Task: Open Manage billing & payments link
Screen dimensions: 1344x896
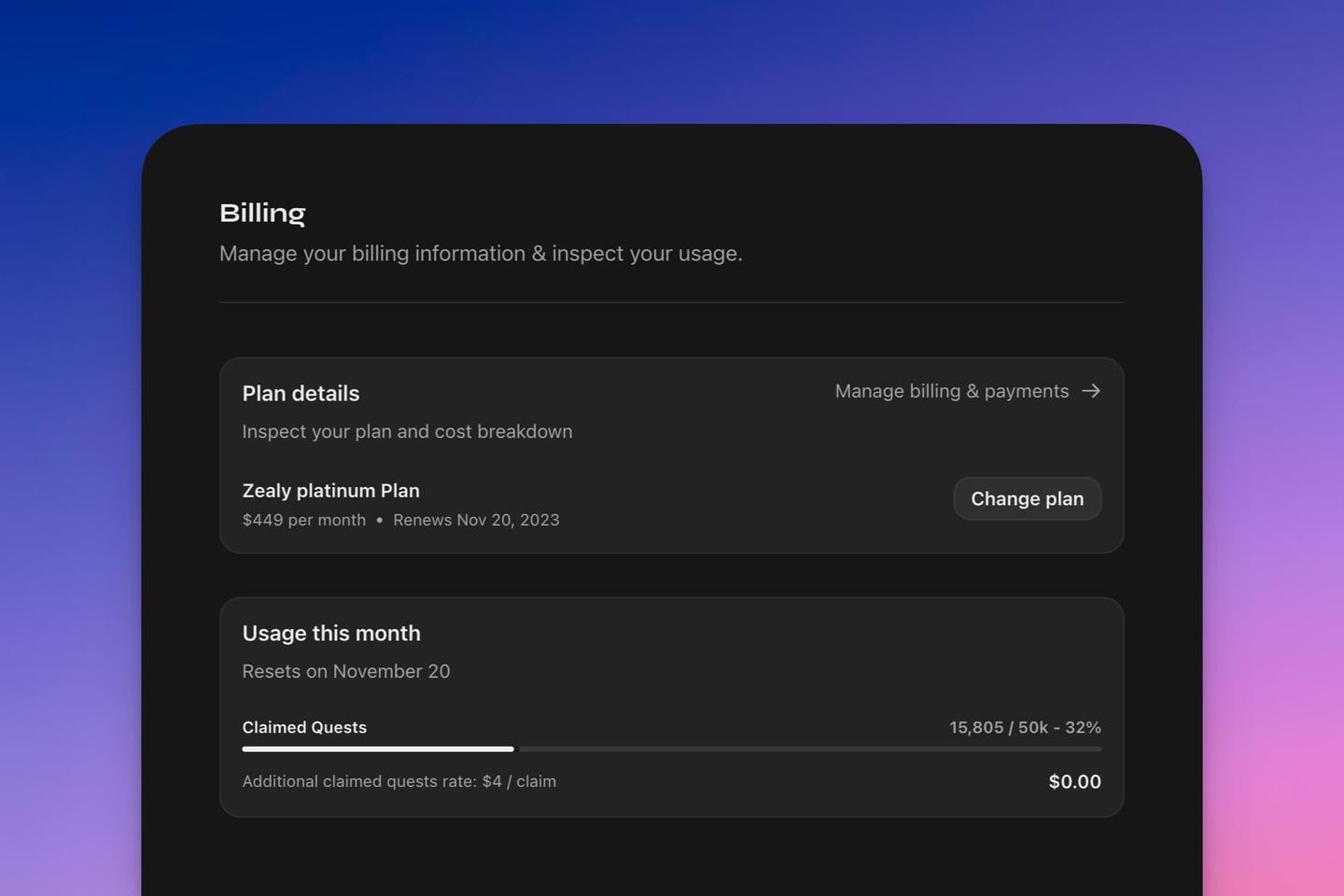Action: pos(968,391)
